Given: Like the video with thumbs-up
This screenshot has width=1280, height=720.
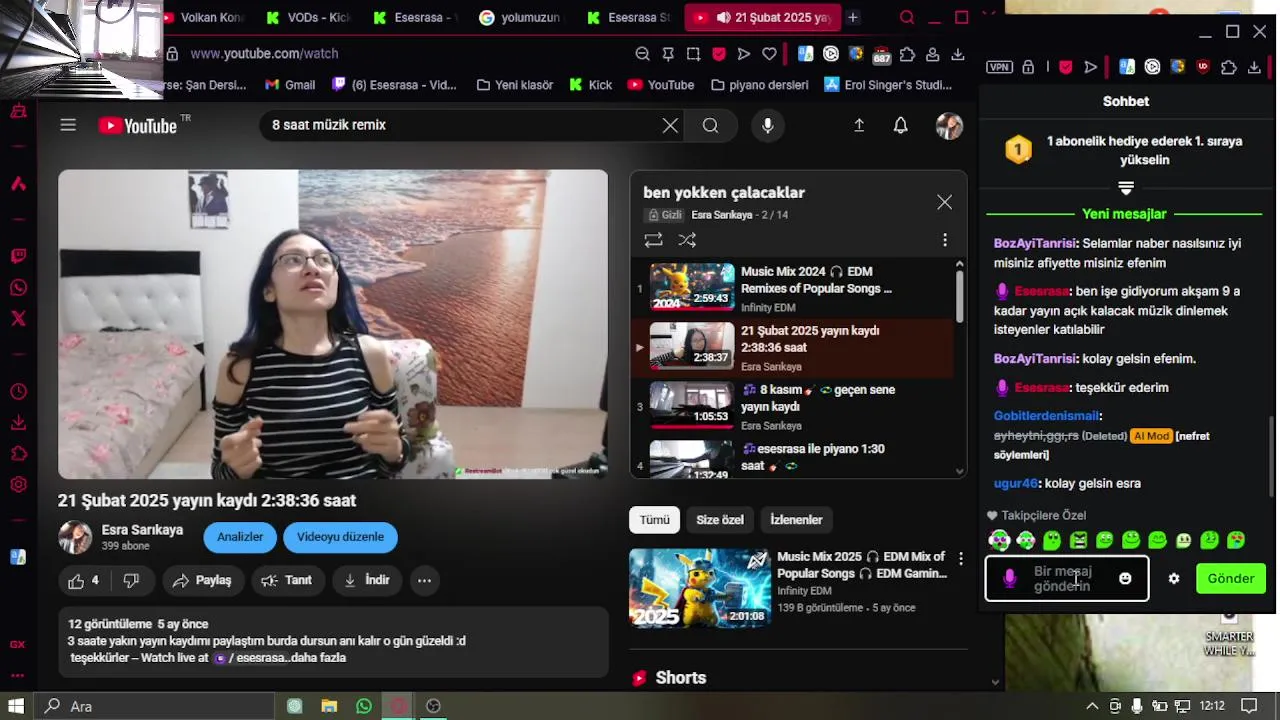Looking at the screenshot, I should pyautogui.click(x=84, y=580).
